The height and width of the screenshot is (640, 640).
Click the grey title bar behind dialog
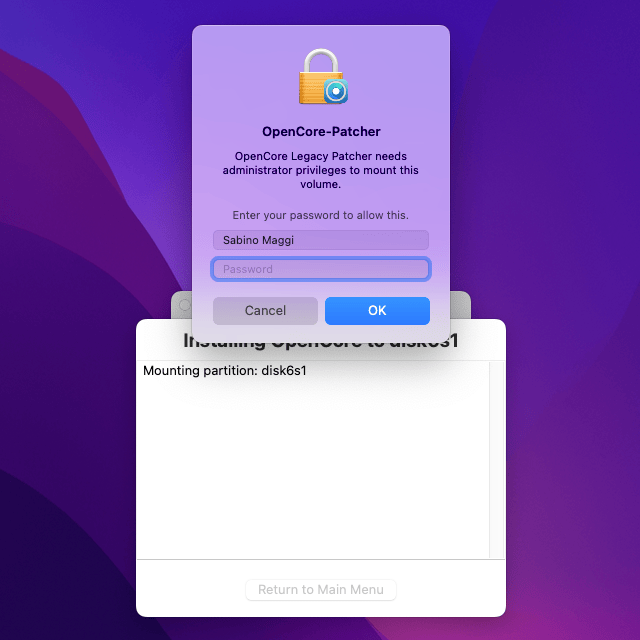coord(460,305)
